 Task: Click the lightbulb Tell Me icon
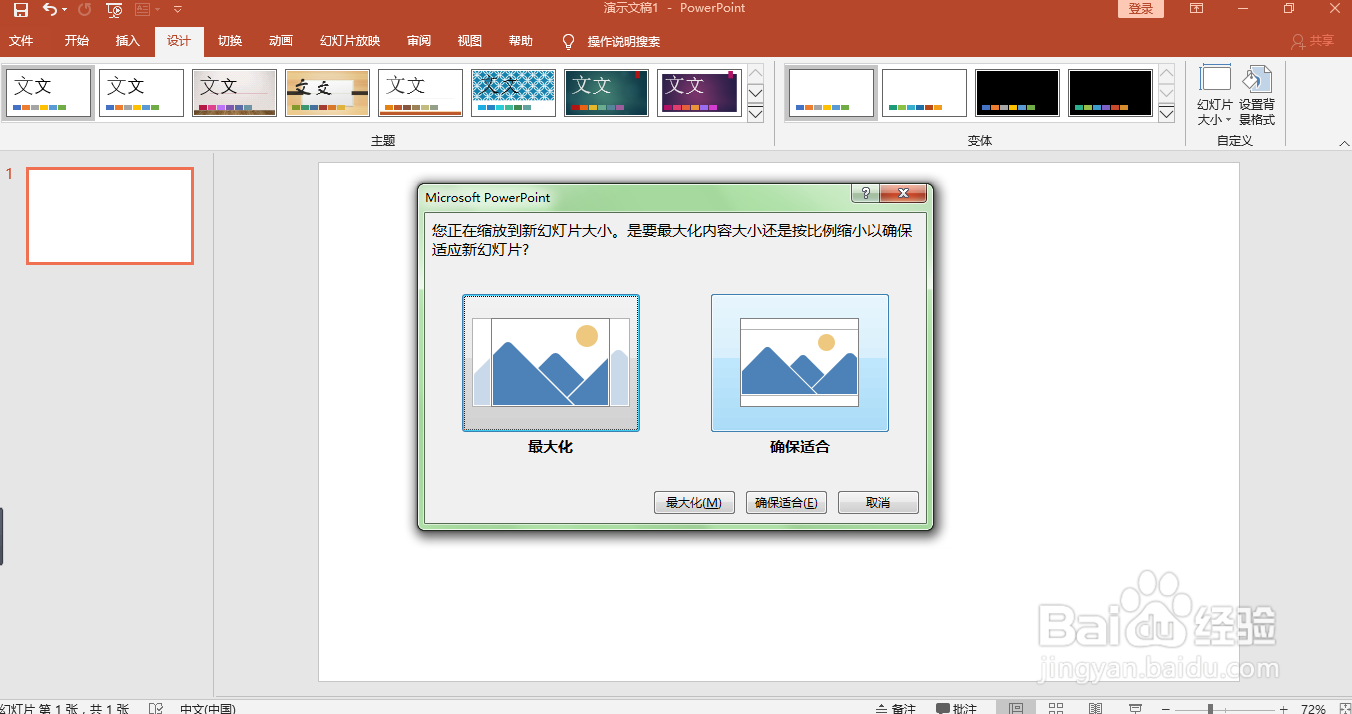(568, 42)
